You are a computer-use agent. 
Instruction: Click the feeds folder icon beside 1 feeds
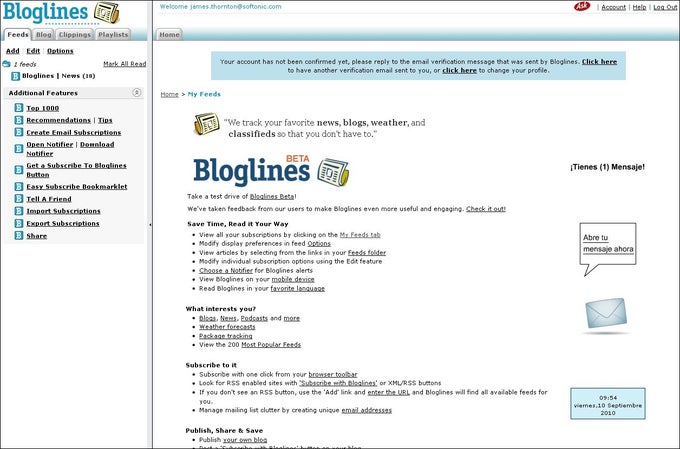coord(7,64)
